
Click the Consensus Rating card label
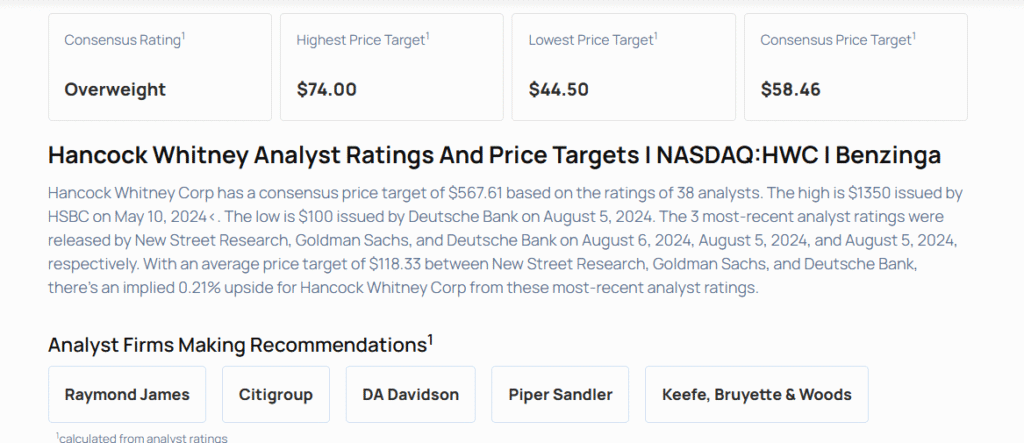click(x=122, y=40)
